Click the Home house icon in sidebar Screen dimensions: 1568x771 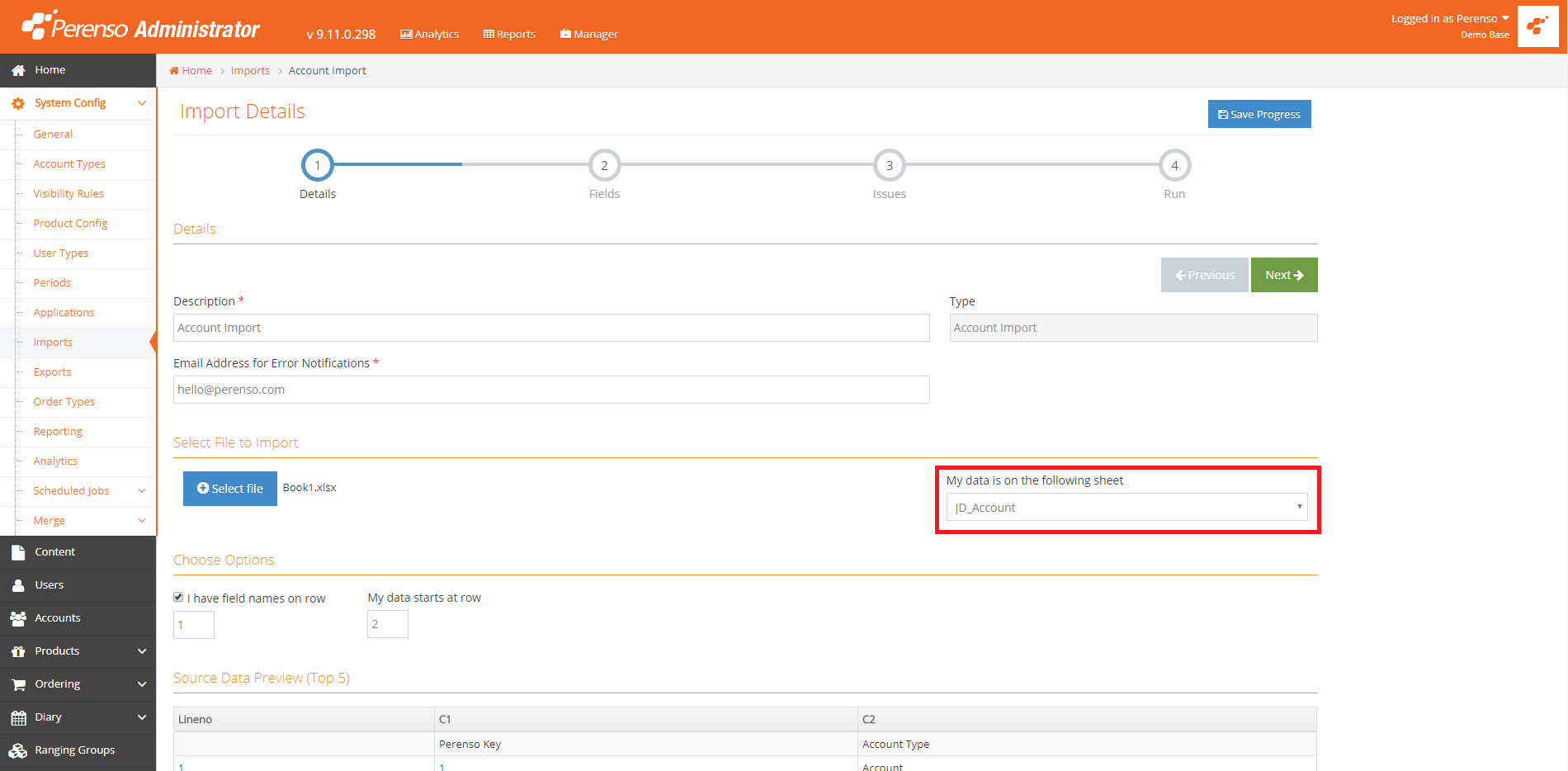click(18, 70)
